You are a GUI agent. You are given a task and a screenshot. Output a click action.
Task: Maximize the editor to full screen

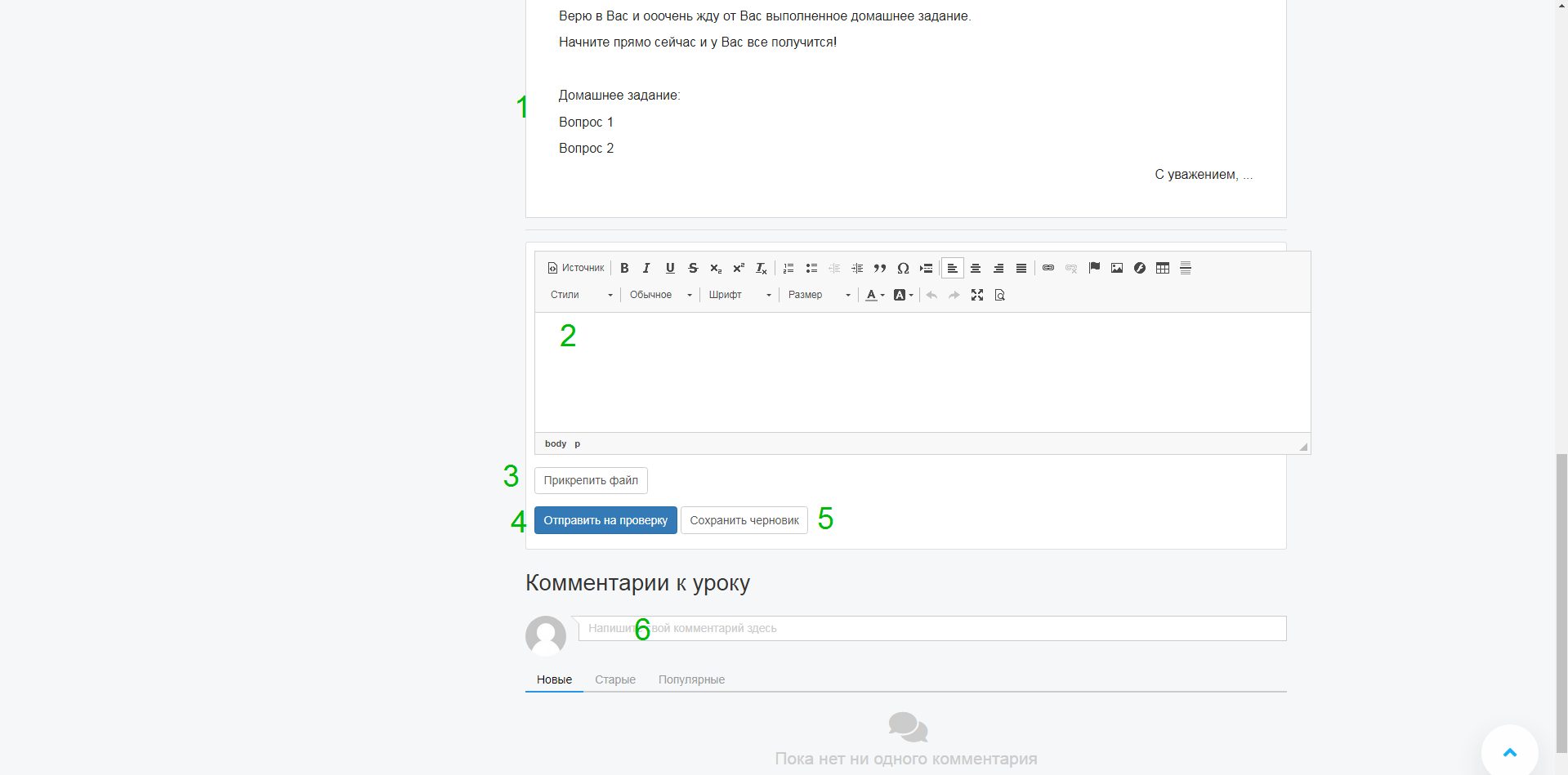tap(977, 295)
